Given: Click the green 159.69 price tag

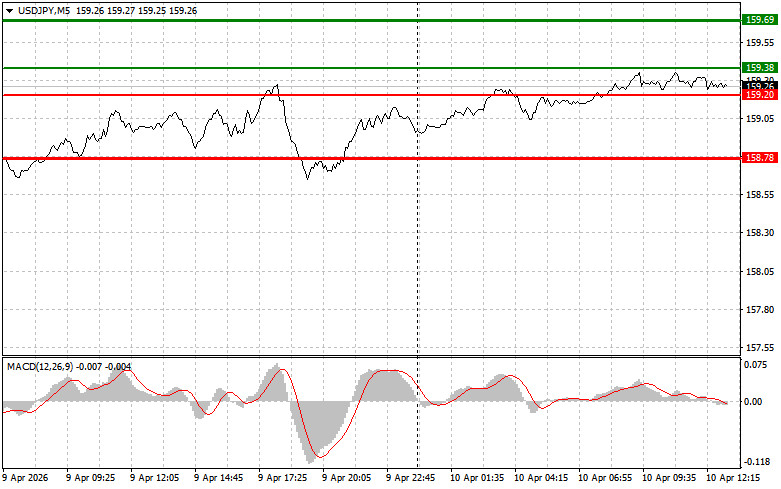Looking at the screenshot, I should point(759,19).
